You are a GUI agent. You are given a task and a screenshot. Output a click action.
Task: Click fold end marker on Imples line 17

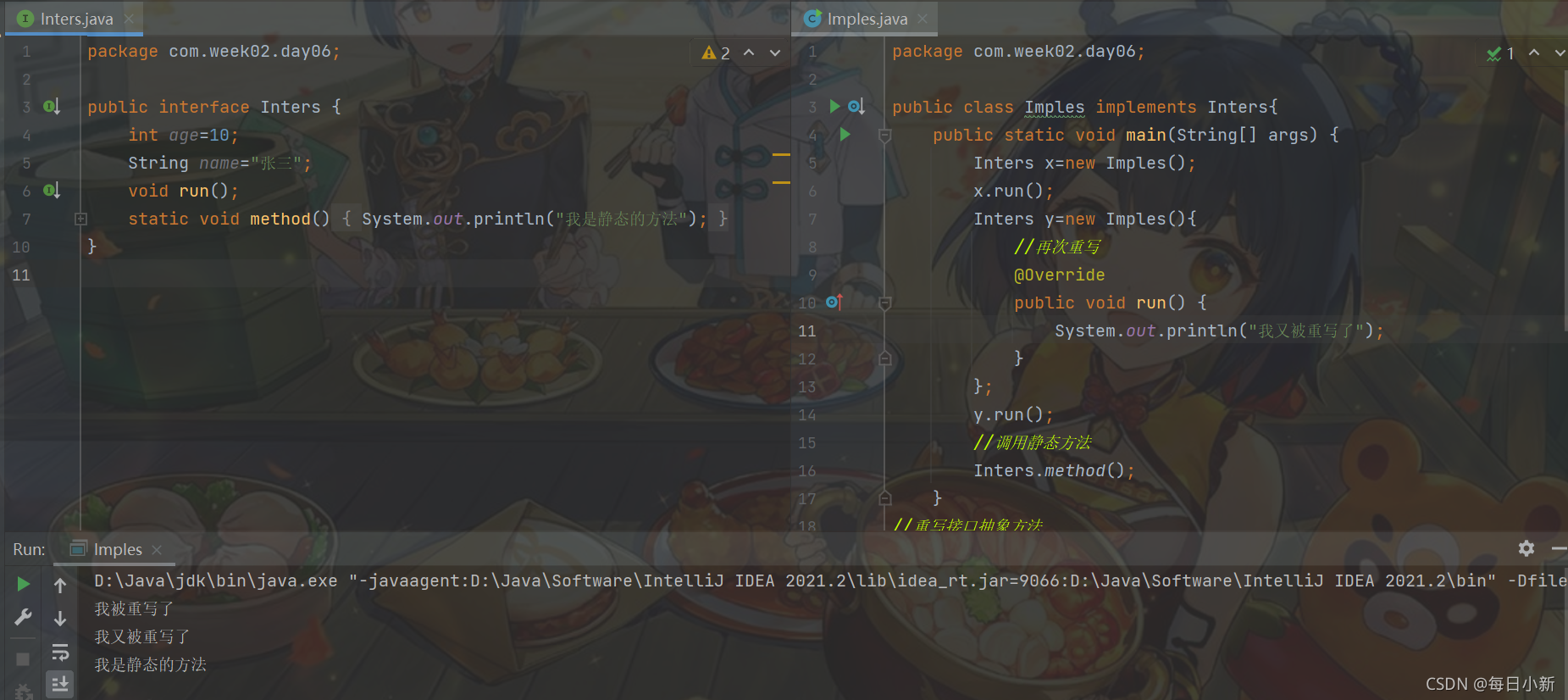point(884,498)
